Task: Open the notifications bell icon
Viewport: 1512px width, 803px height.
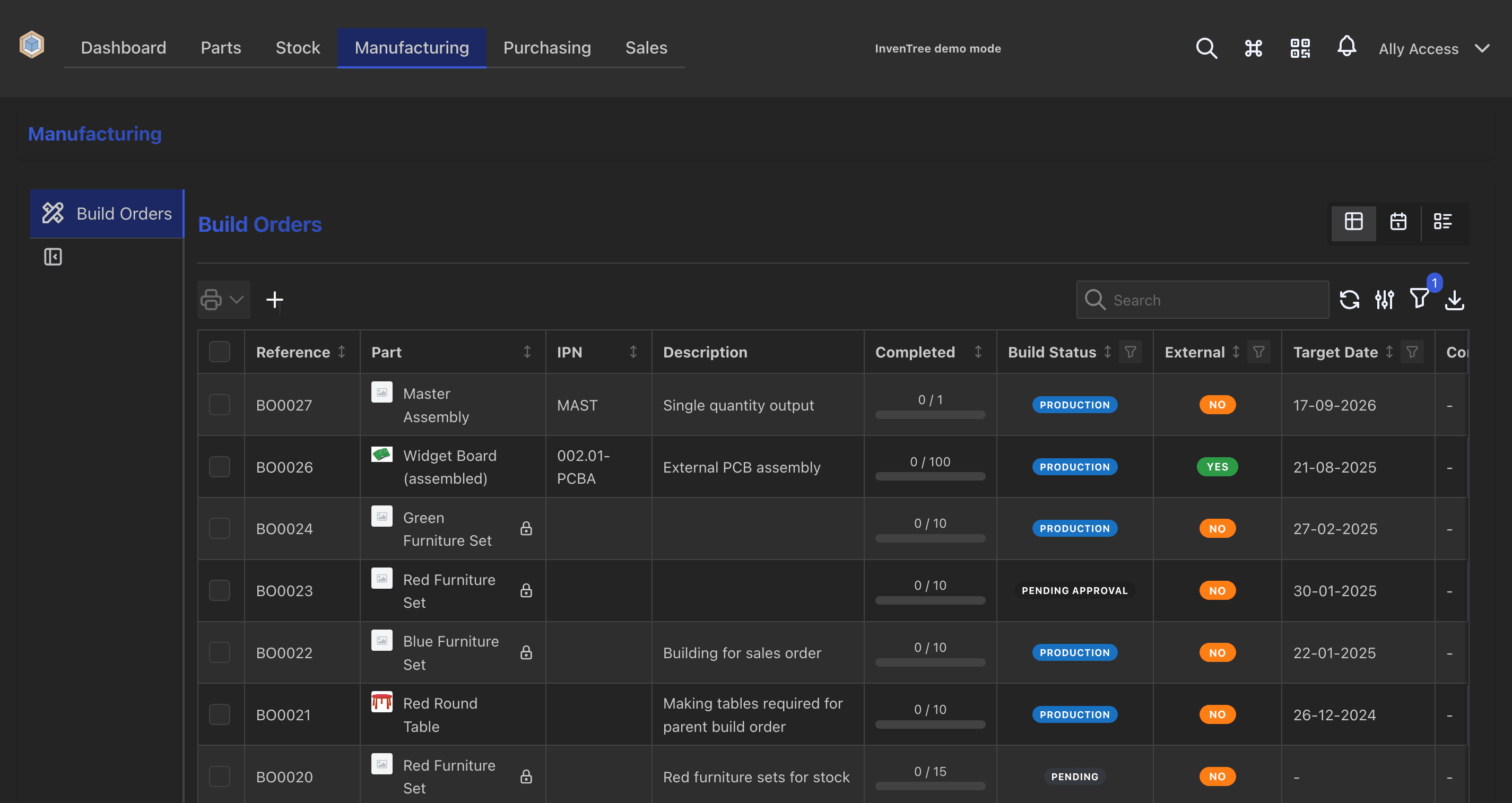Action: click(1346, 47)
